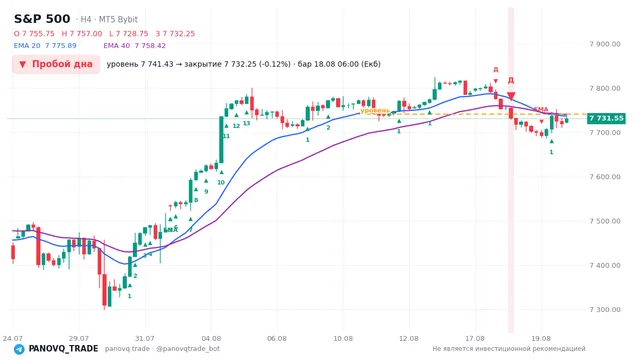640x360 pixels.
Task: Click the EMA 20 7 775.89 legend
Action: pos(45,46)
